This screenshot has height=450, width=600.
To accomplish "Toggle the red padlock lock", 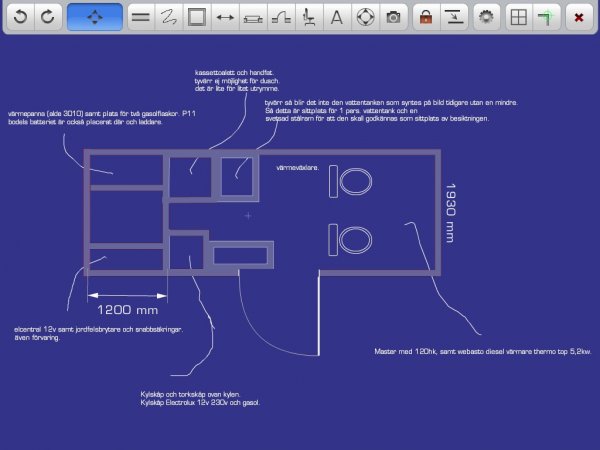I will click(x=425, y=17).
